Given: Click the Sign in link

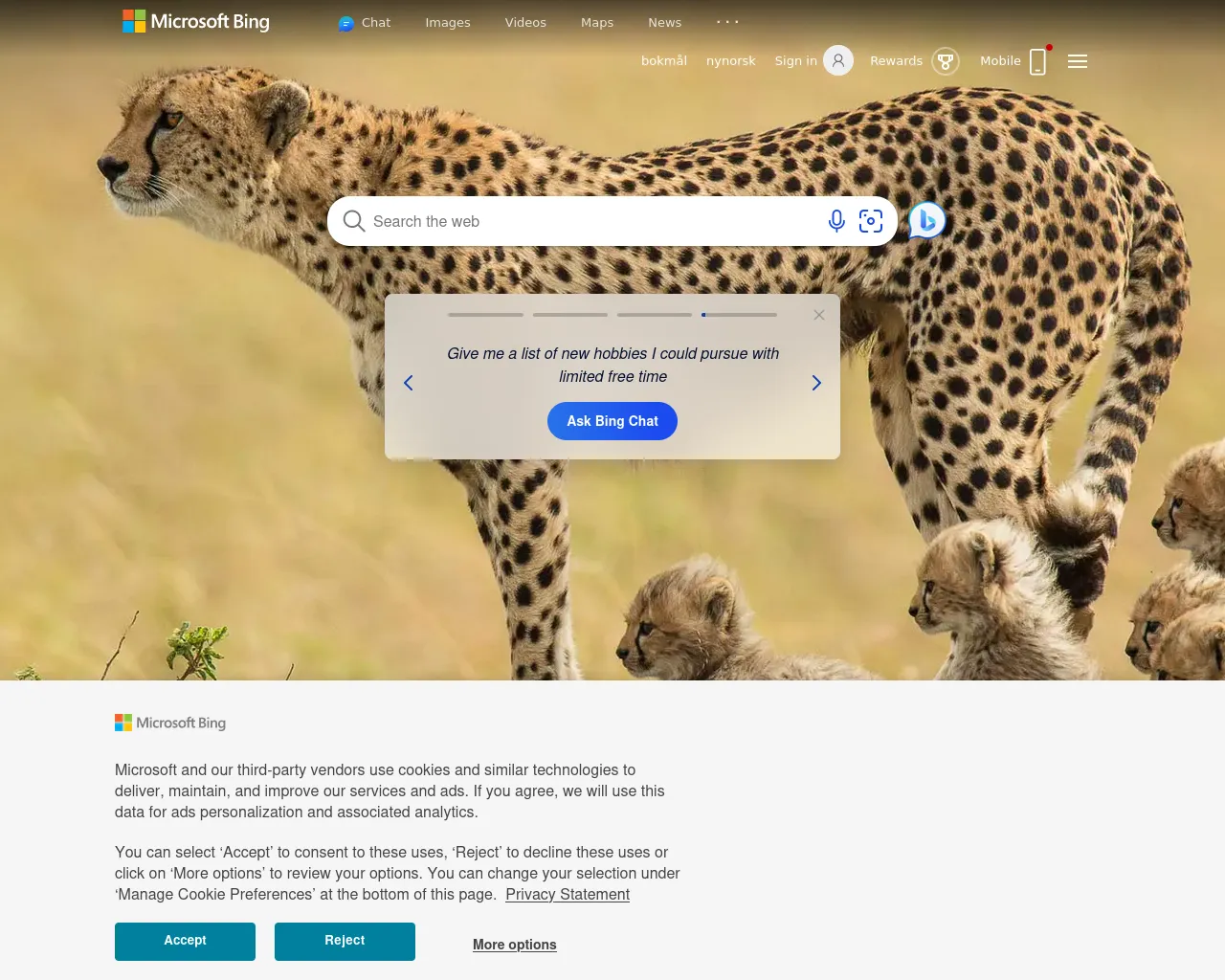Looking at the screenshot, I should point(796,61).
